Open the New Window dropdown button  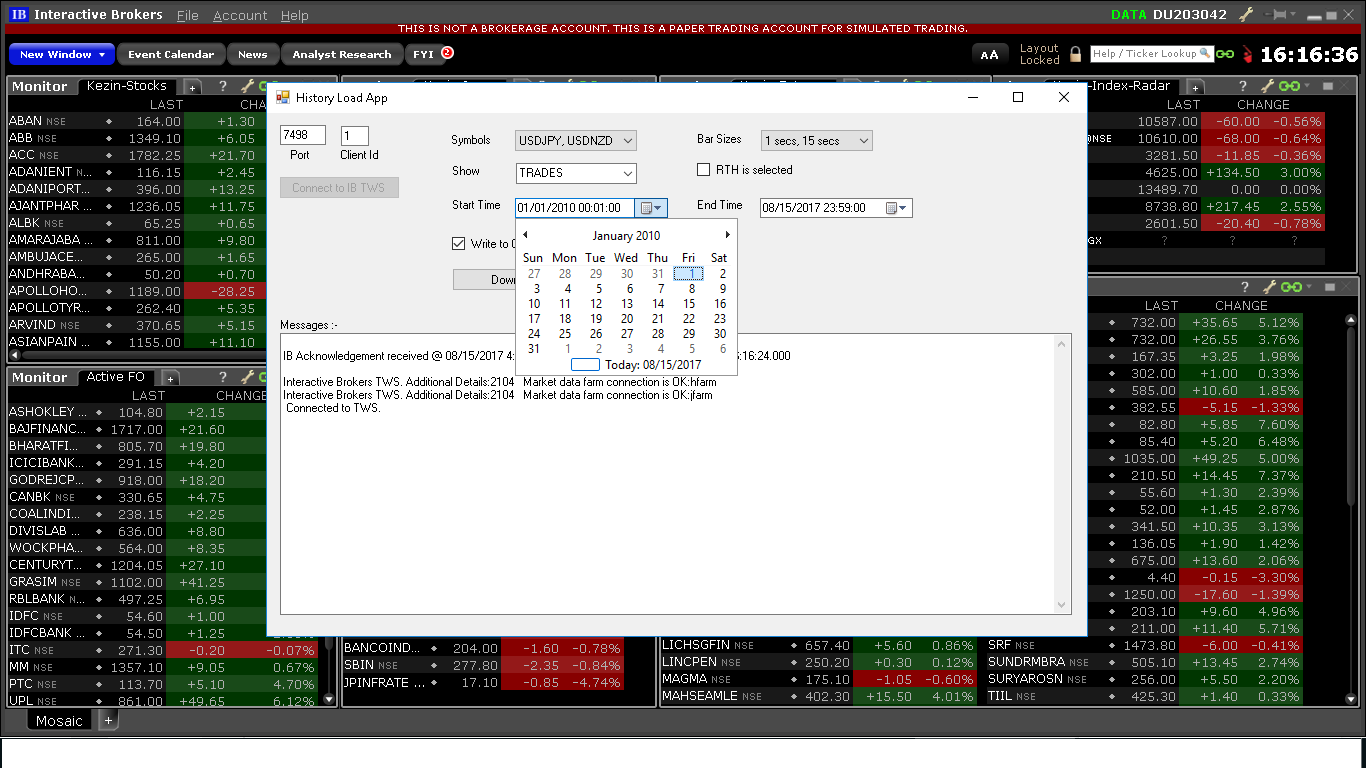(62, 55)
